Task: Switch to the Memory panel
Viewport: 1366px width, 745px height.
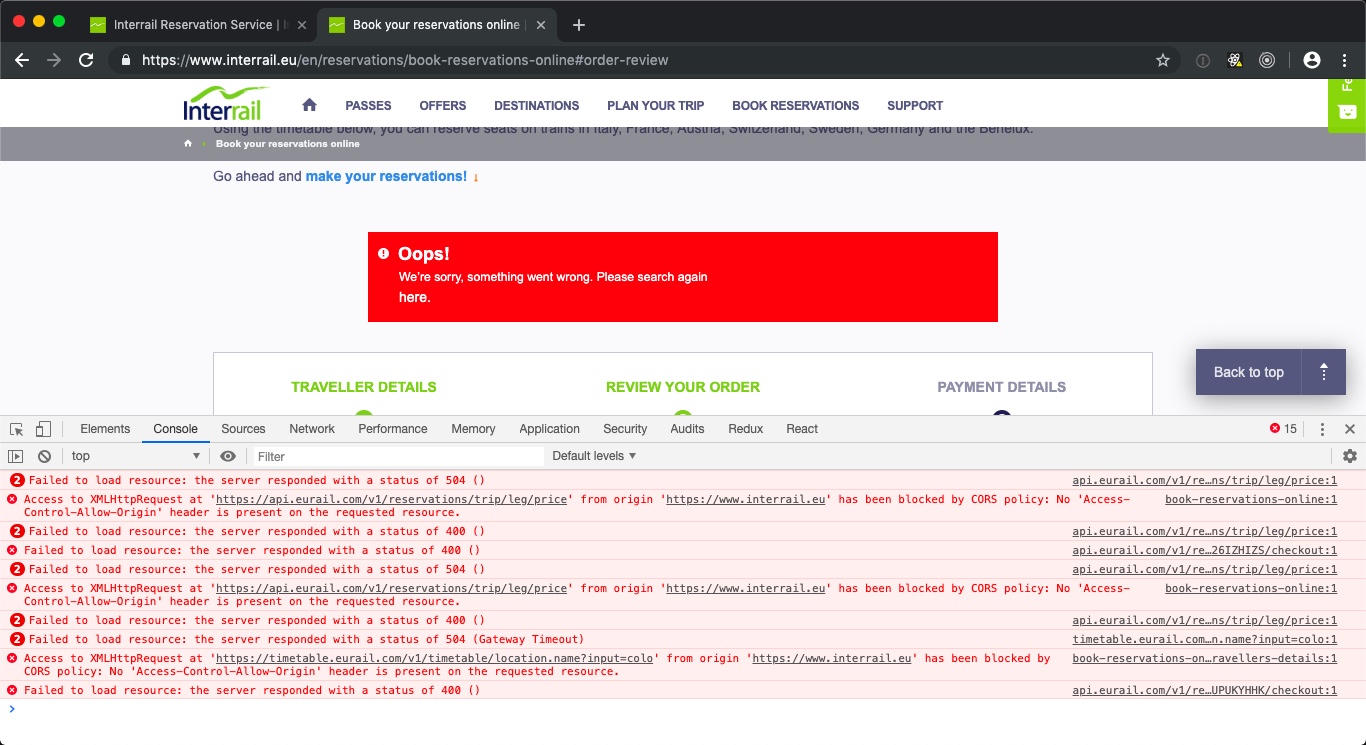Action: [x=473, y=429]
